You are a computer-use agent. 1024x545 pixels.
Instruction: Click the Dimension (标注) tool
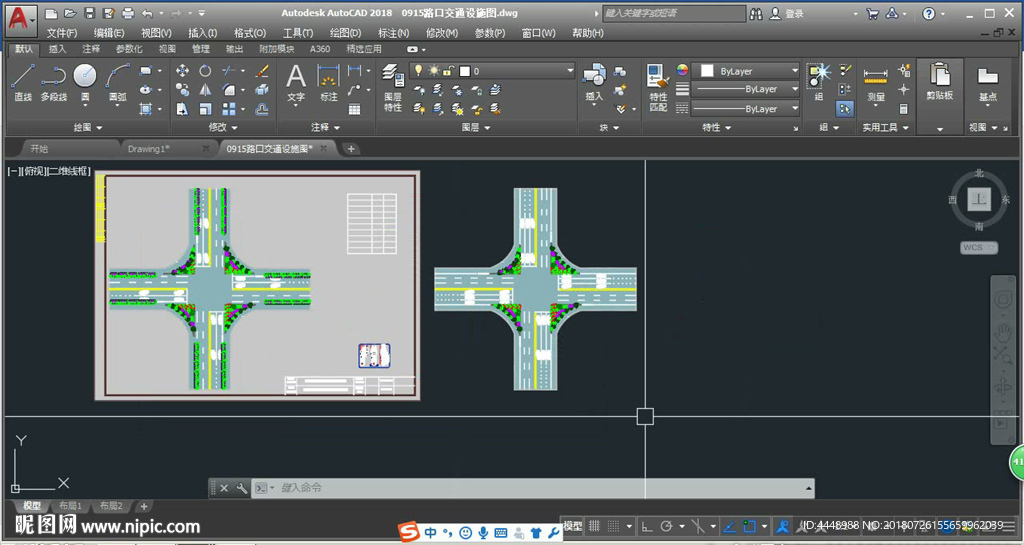point(328,83)
